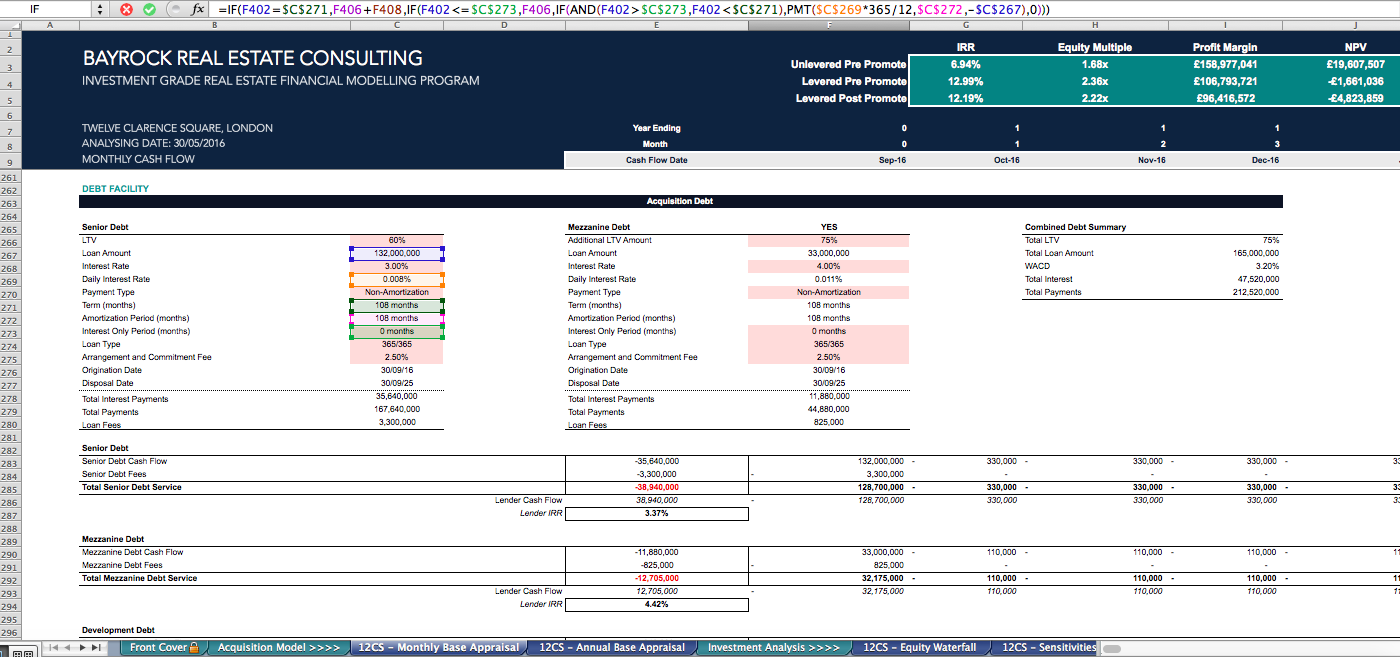This screenshot has height=657, width=1400.
Task: Open the Name Box function dropdown stepper
Action: [x=99, y=9]
